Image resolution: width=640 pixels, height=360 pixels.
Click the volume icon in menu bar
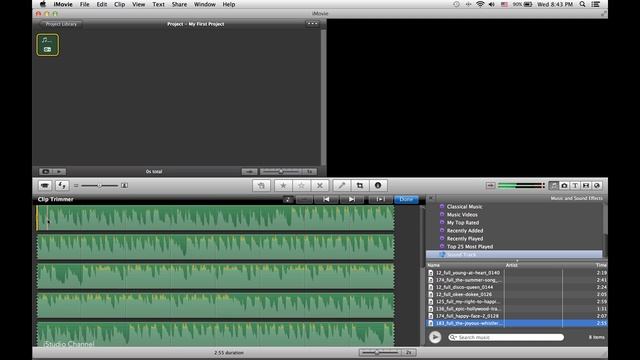click(492, 4)
